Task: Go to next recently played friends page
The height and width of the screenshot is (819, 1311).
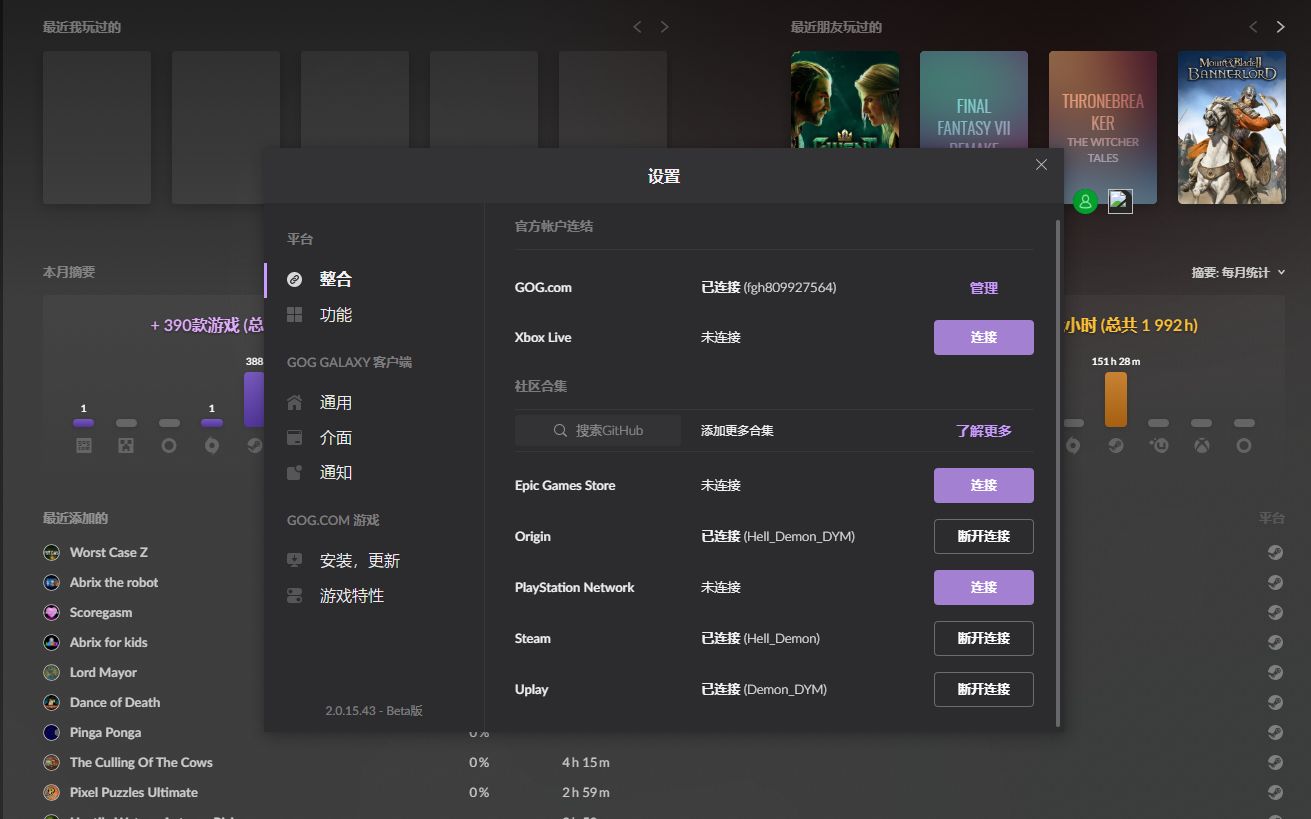Action: pos(1280,27)
